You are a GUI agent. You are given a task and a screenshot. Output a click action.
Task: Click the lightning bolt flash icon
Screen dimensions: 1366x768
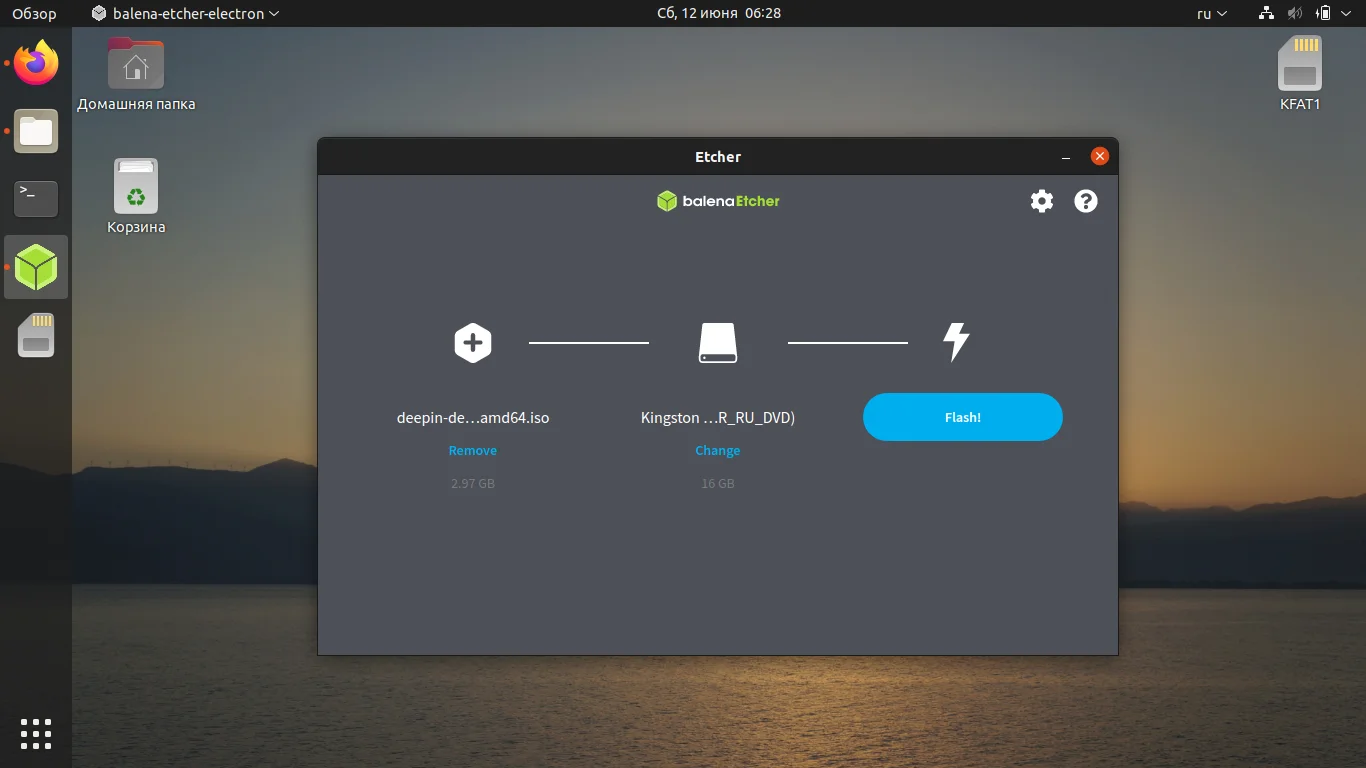point(957,342)
